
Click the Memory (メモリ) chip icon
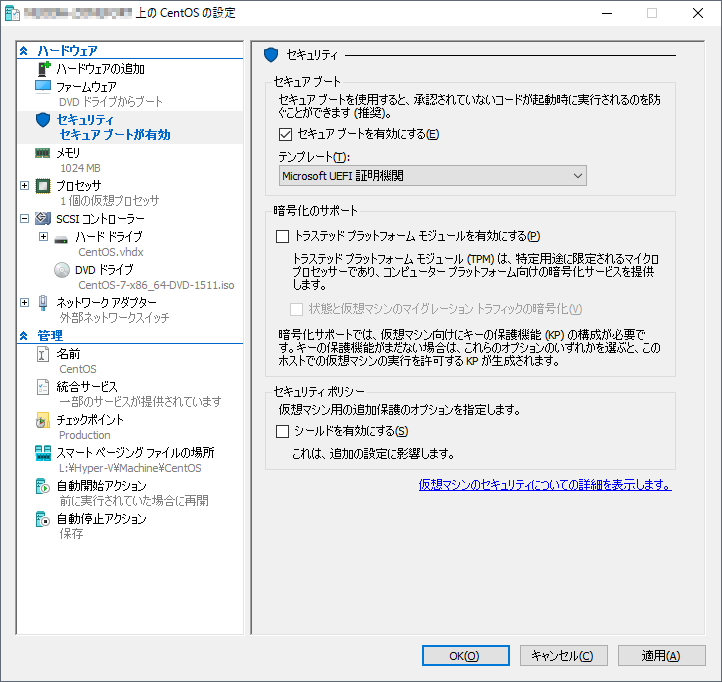point(43,153)
